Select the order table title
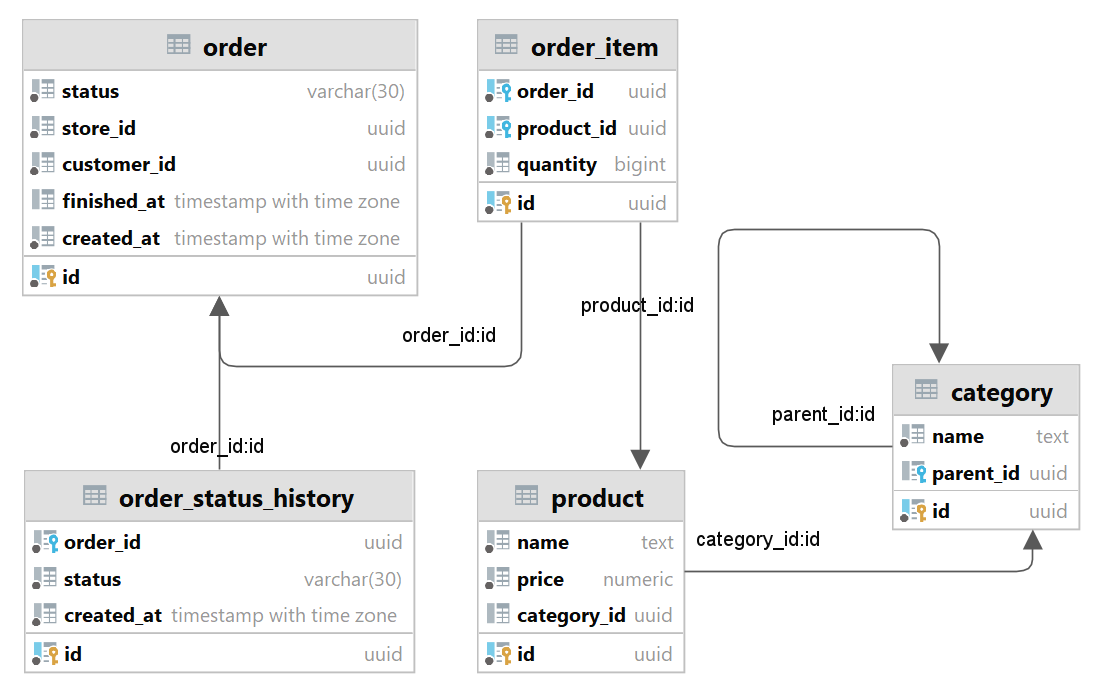This screenshot has height=686, width=1100. [235, 47]
